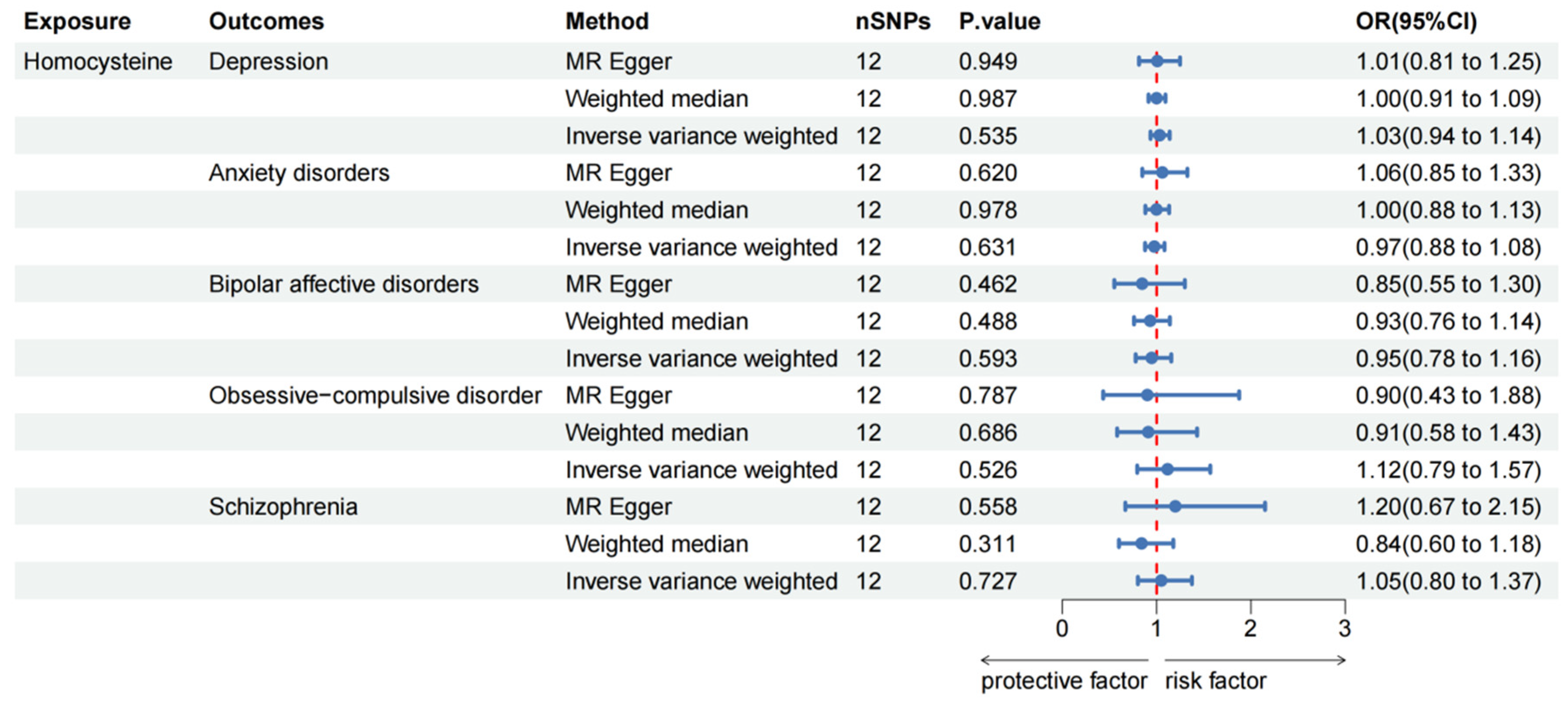Click the axis tick label 0
Screen dimensions: 1568x701
click(x=1061, y=628)
